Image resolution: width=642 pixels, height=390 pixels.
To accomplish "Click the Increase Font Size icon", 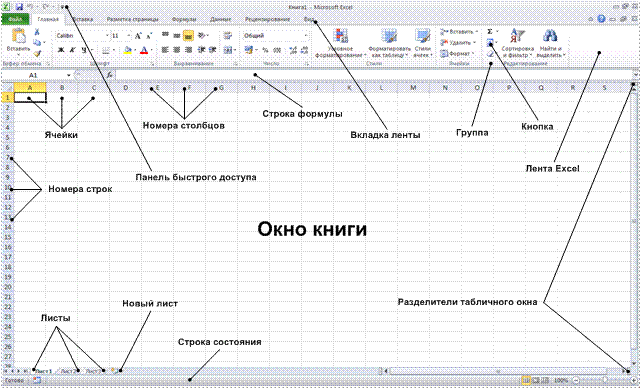I will tap(138, 36).
